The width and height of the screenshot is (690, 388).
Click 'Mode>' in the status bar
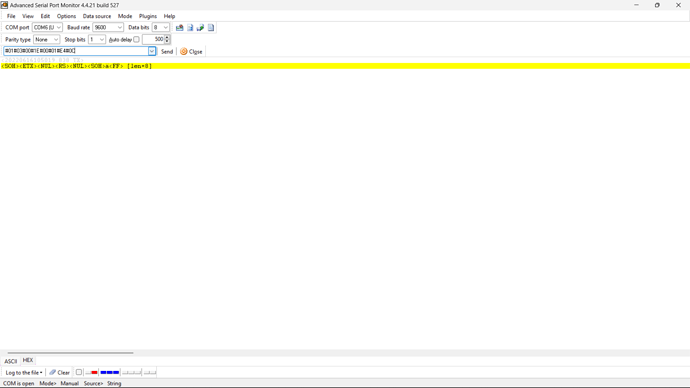click(x=48, y=384)
